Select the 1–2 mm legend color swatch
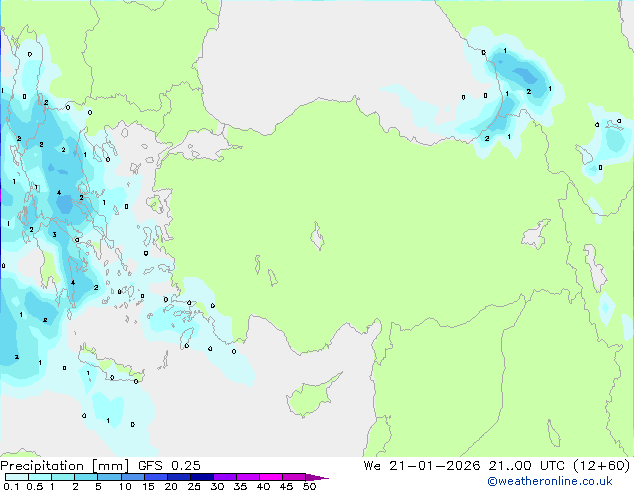This screenshot has width=634, height=490. 63,477
